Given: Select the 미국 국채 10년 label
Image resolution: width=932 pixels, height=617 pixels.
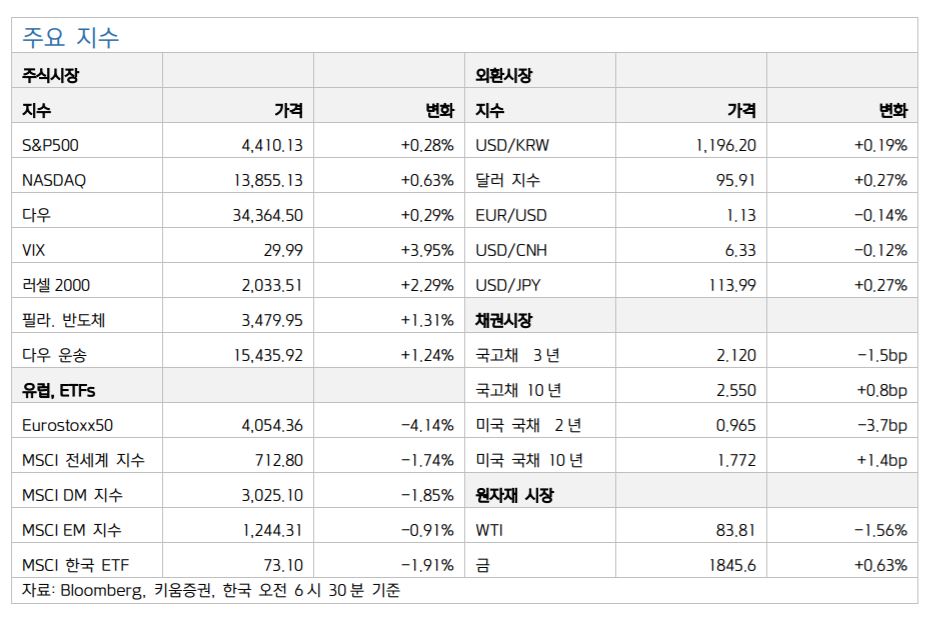Looking at the screenshot, I should [x=529, y=460].
